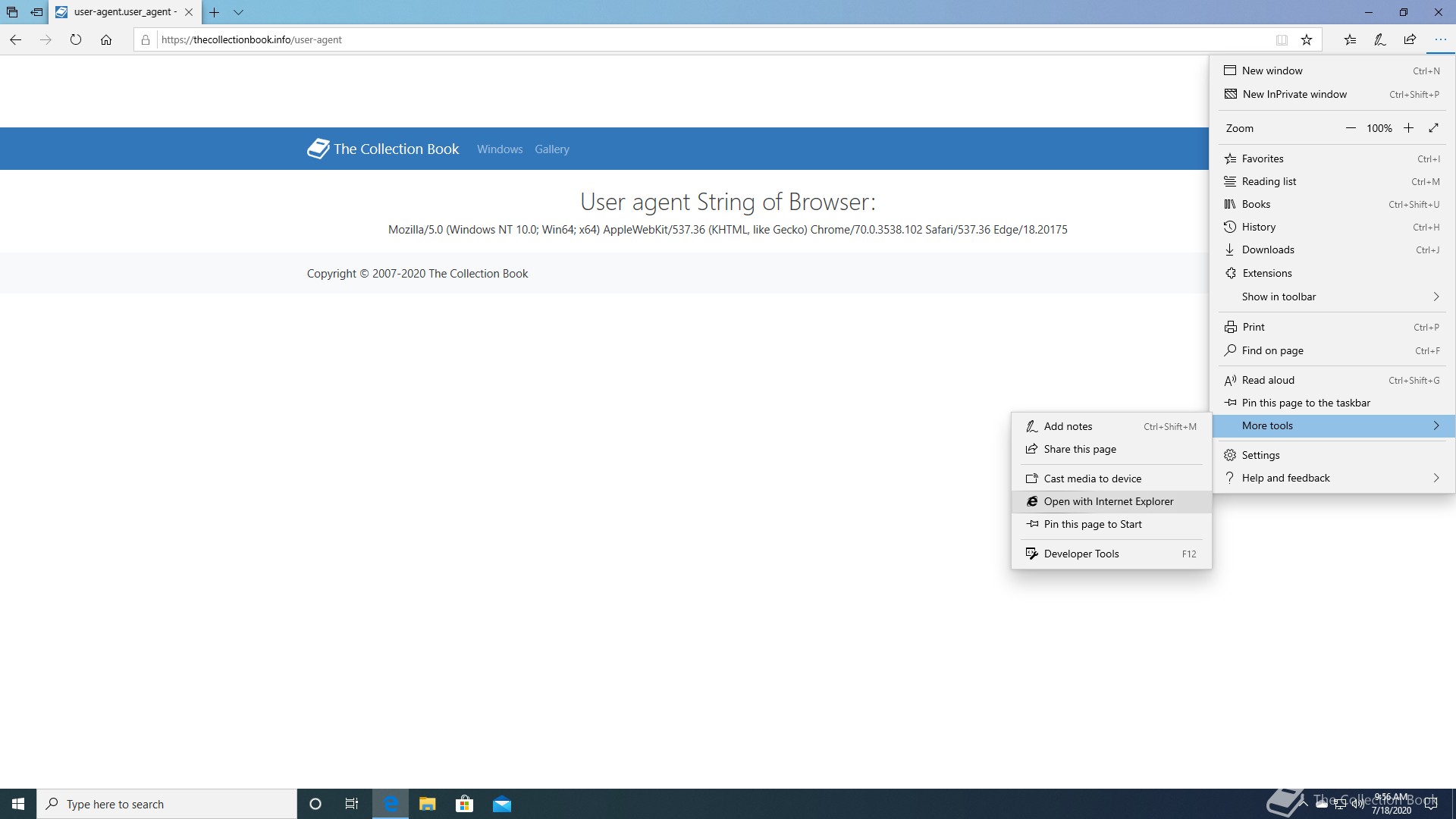This screenshot has height=819, width=1456.
Task: Click the Add notes pen icon in toolbar
Action: [1379, 39]
